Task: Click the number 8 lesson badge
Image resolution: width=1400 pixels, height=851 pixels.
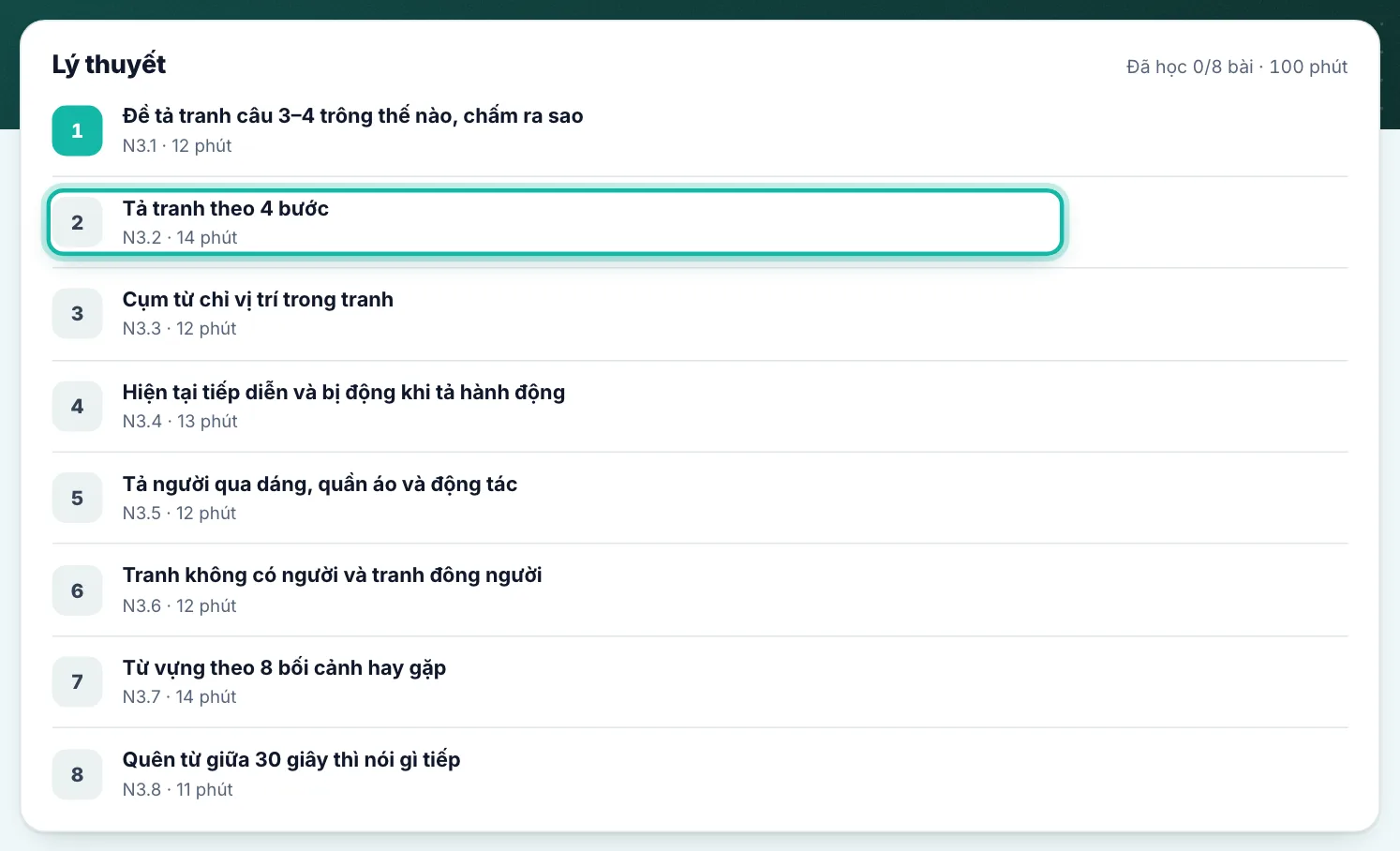Action: (x=77, y=774)
